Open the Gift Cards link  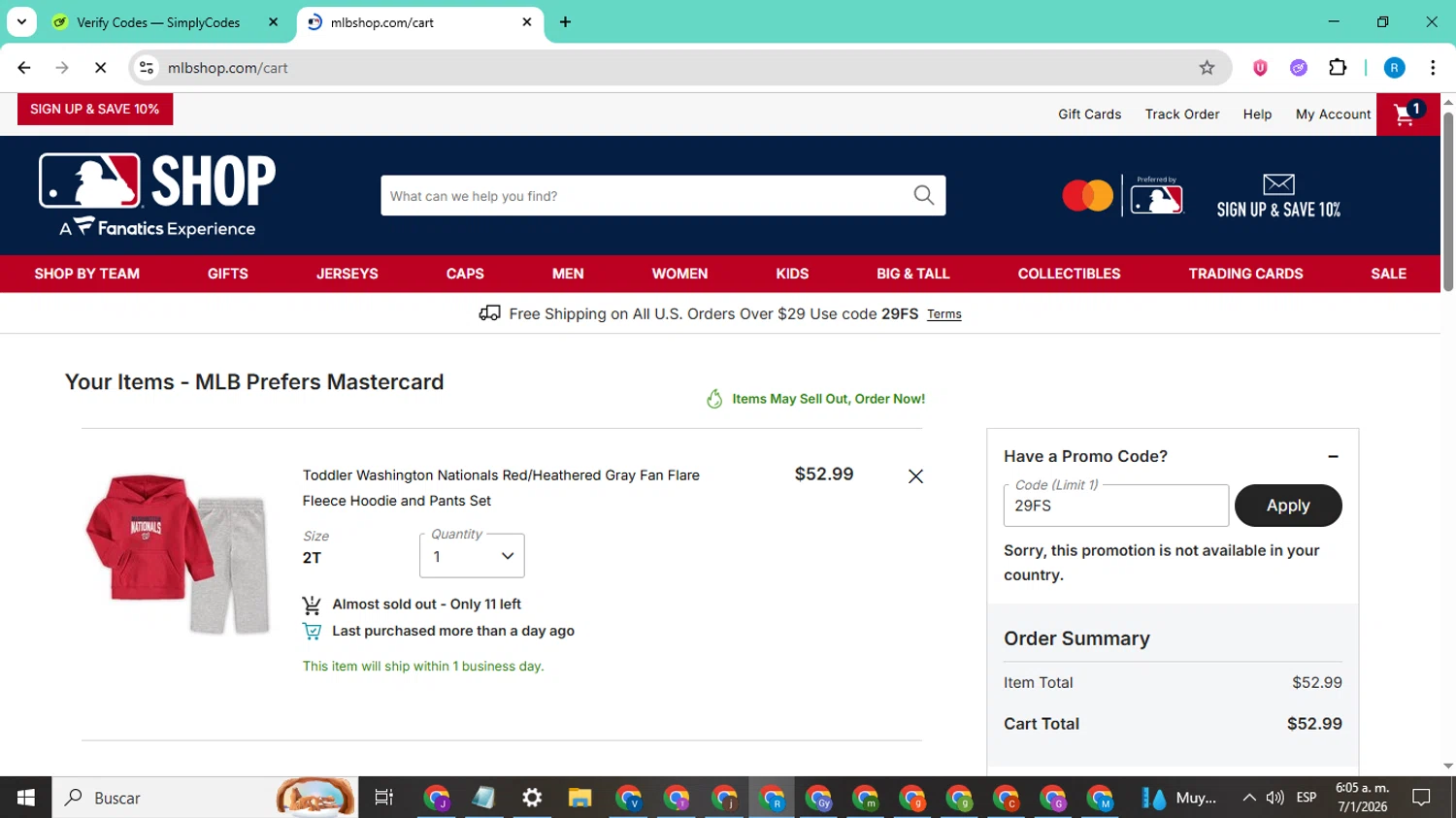pyautogui.click(x=1089, y=115)
